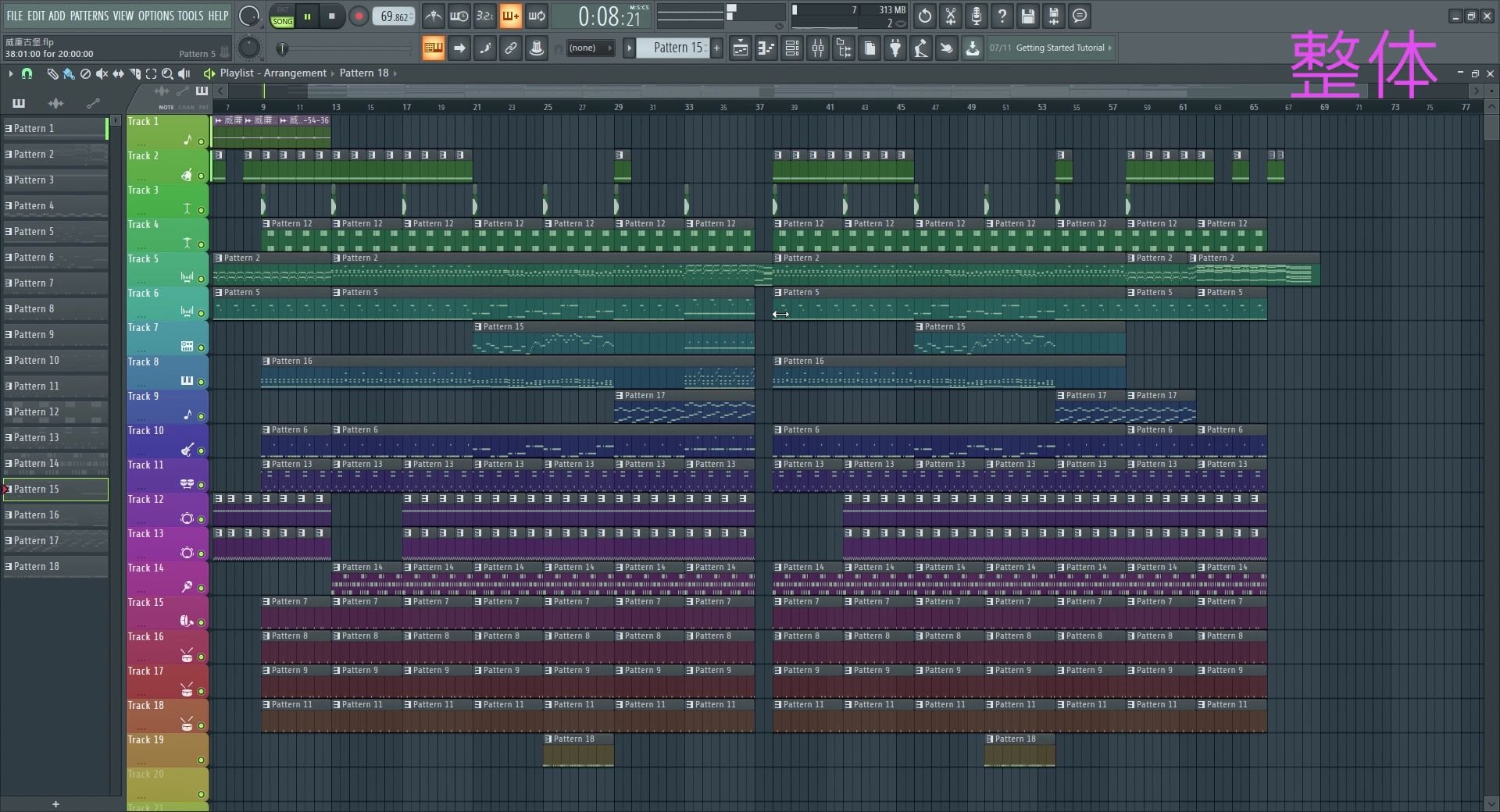This screenshot has width=1500, height=812.
Task: Open the Playlist - Arrangement breadcrumb
Action: tap(273, 73)
